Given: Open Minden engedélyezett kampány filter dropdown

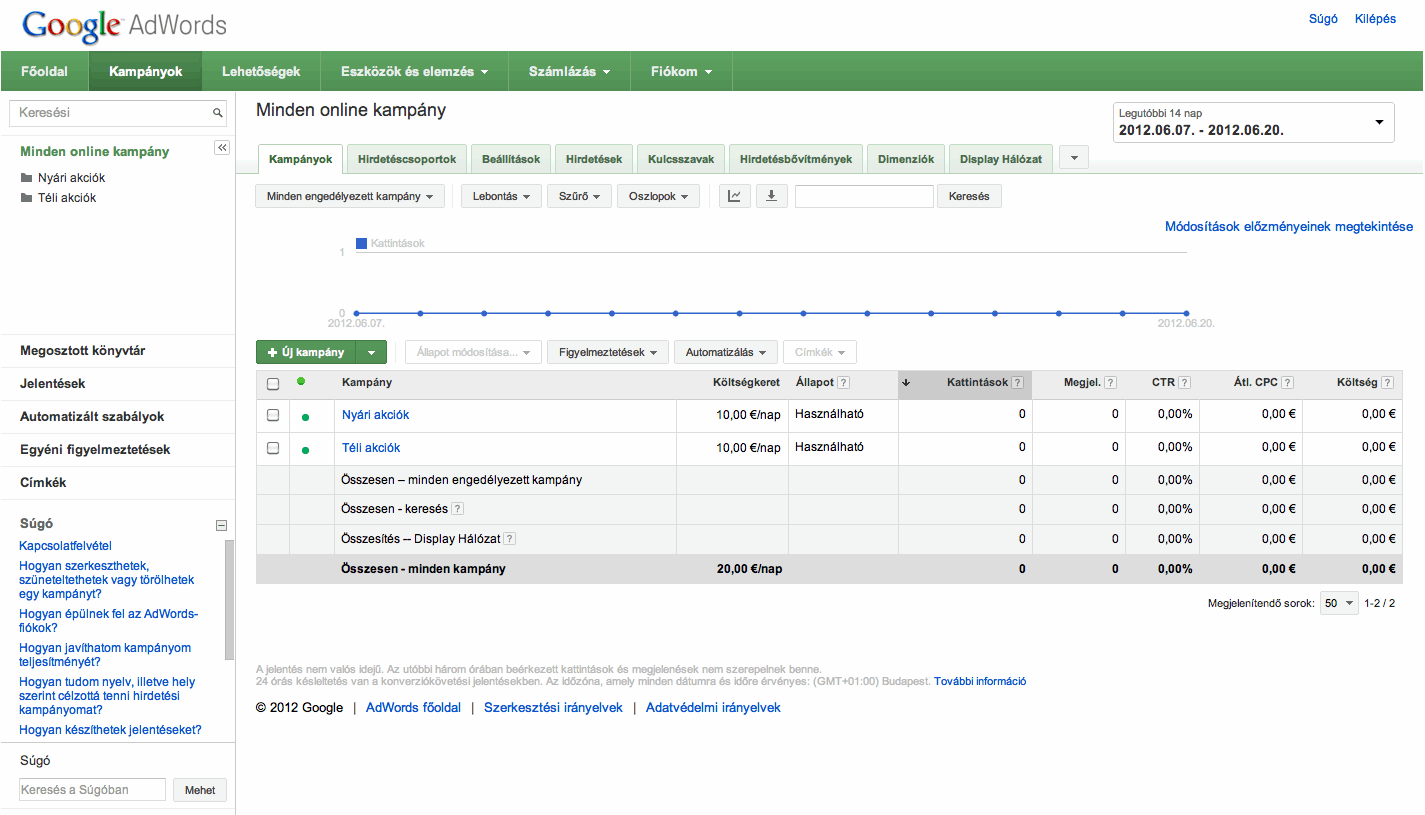Looking at the screenshot, I should pyautogui.click(x=350, y=196).
